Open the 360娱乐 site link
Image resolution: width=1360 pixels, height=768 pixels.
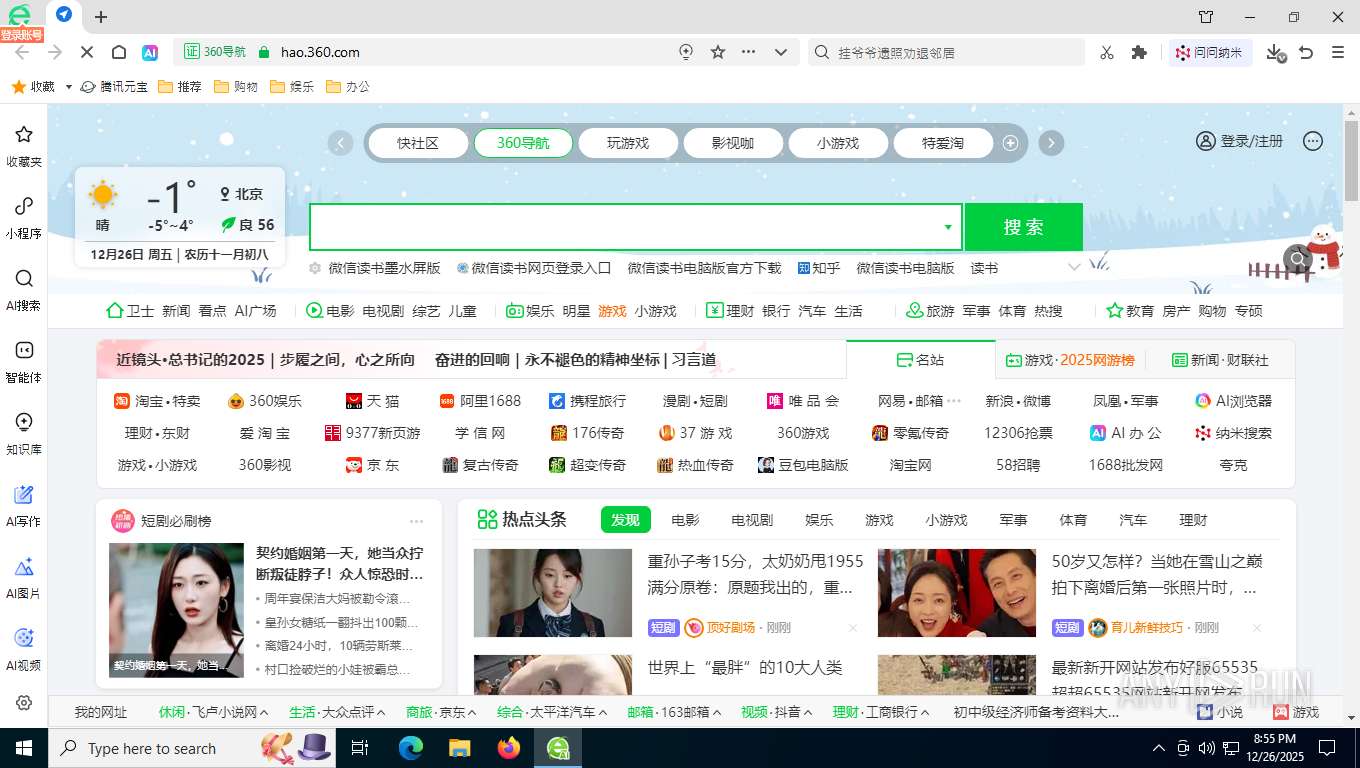(265, 401)
